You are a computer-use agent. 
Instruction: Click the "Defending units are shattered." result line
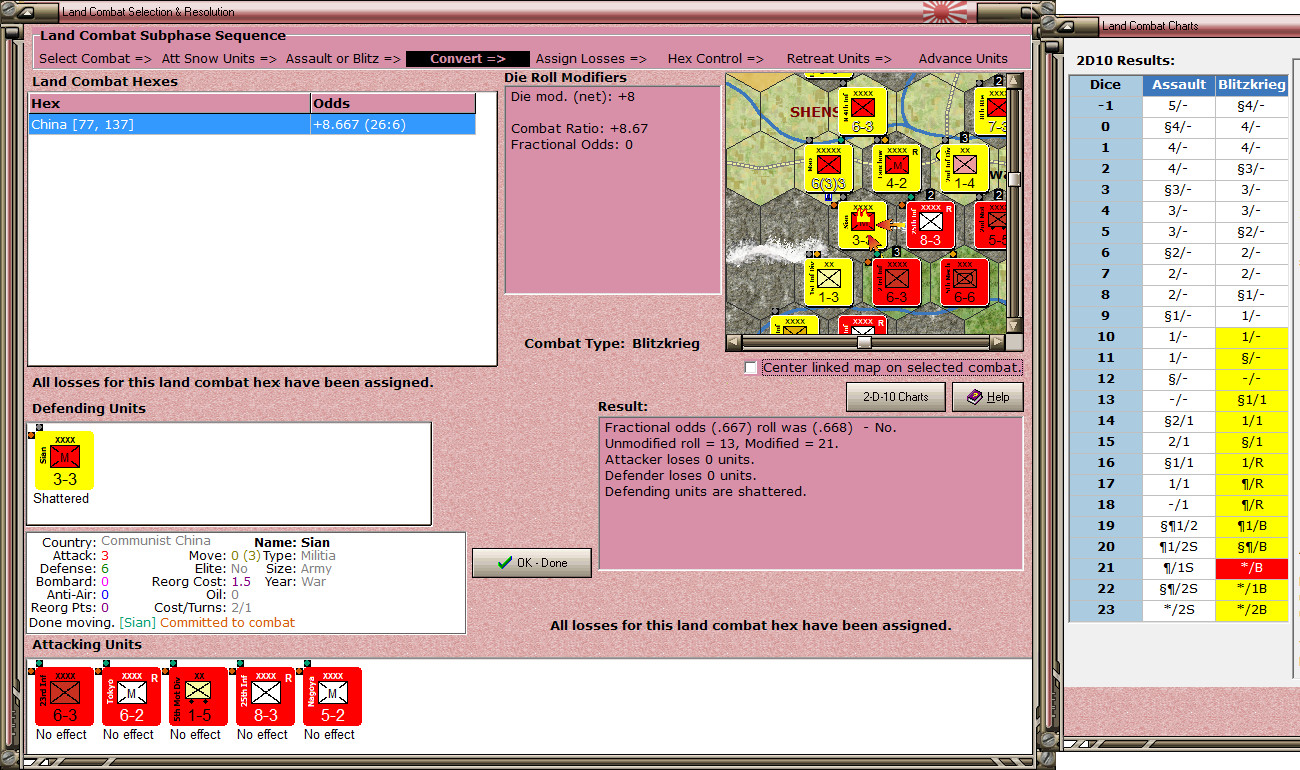pyautogui.click(x=705, y=491)
